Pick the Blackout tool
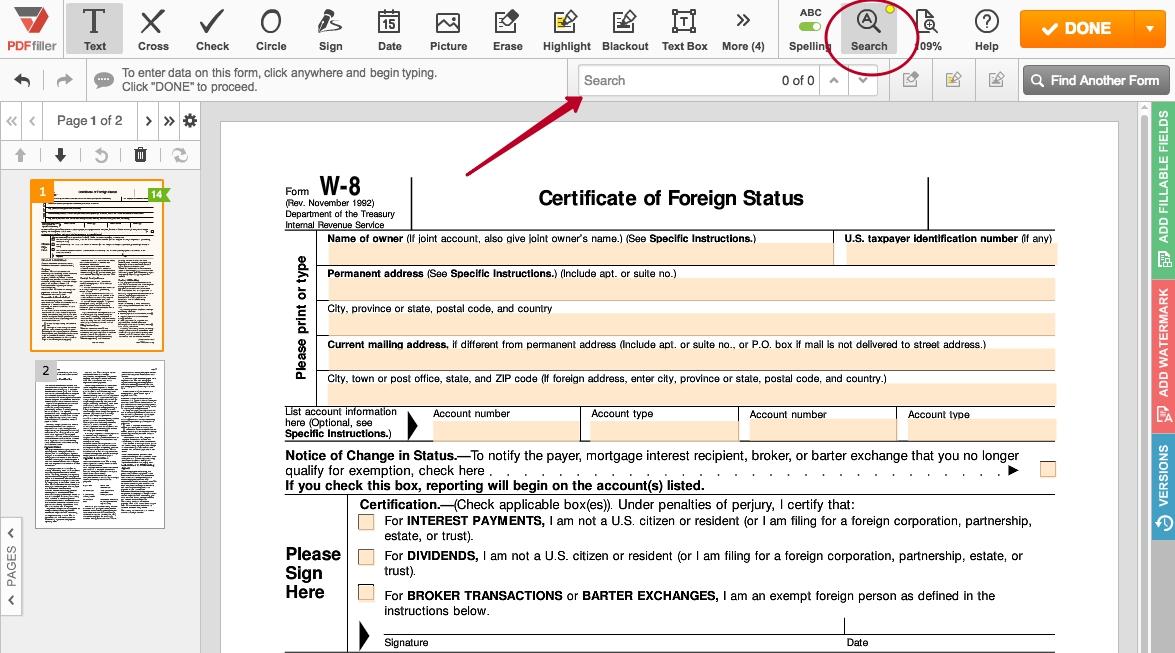 (625, 28)
